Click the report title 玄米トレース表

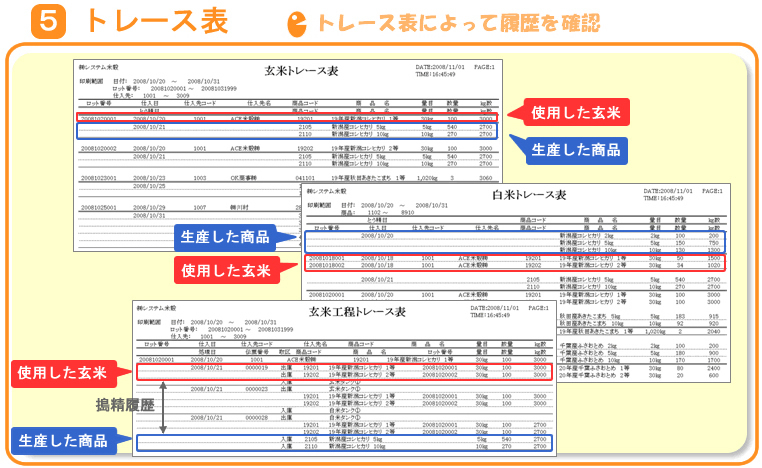[301, 71]
